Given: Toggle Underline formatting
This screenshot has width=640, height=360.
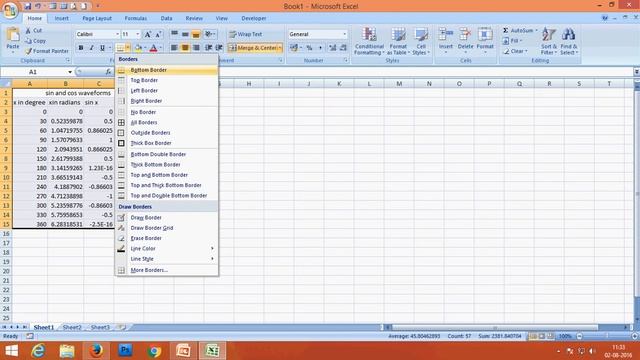Looking at the screenshot, I should [x=102, y=48].
